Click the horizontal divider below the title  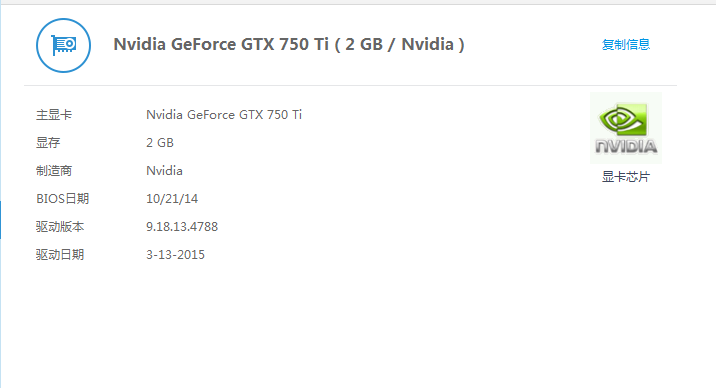pos(350,85)
